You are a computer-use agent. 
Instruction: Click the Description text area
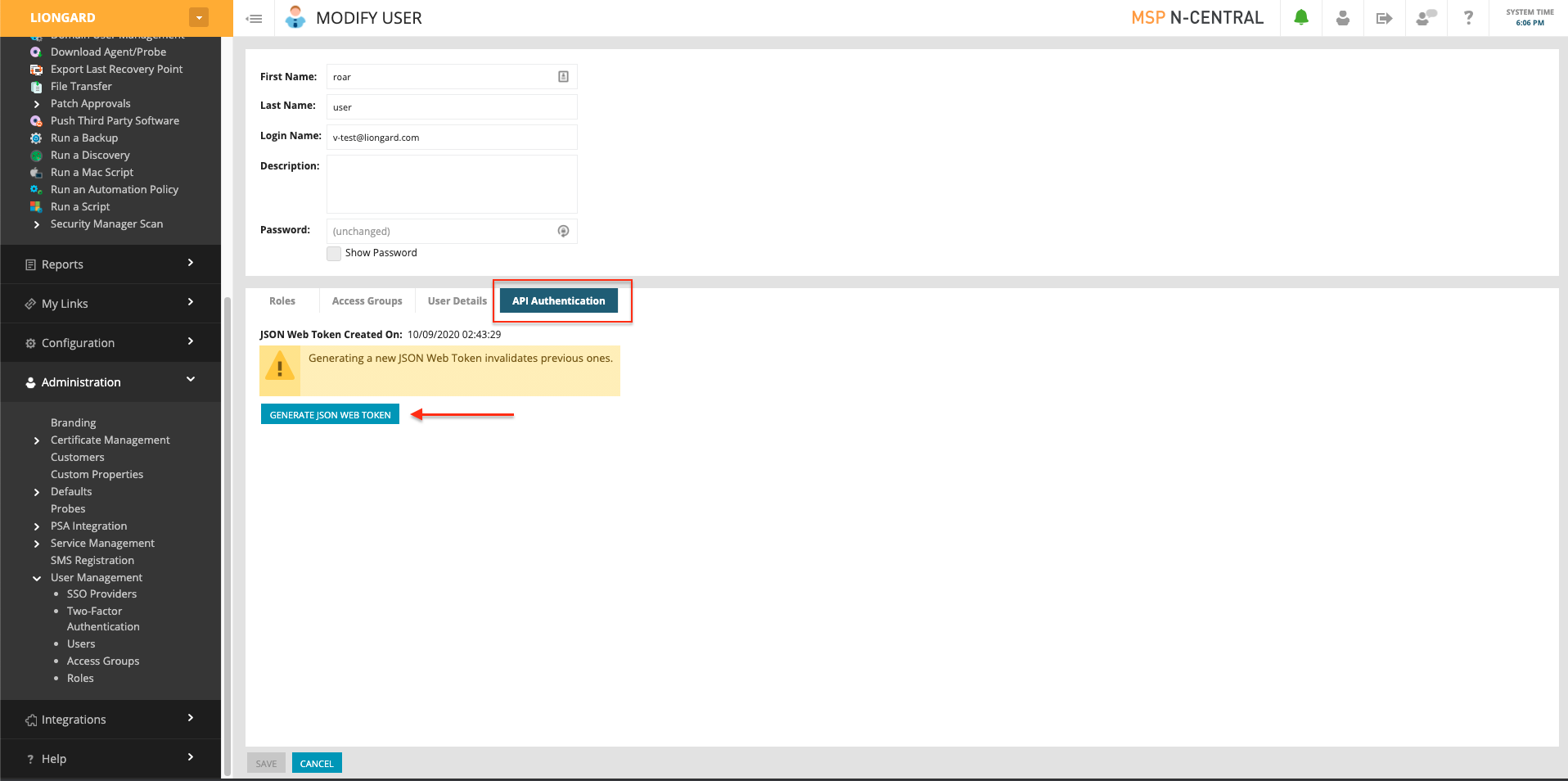coord(452,184)
